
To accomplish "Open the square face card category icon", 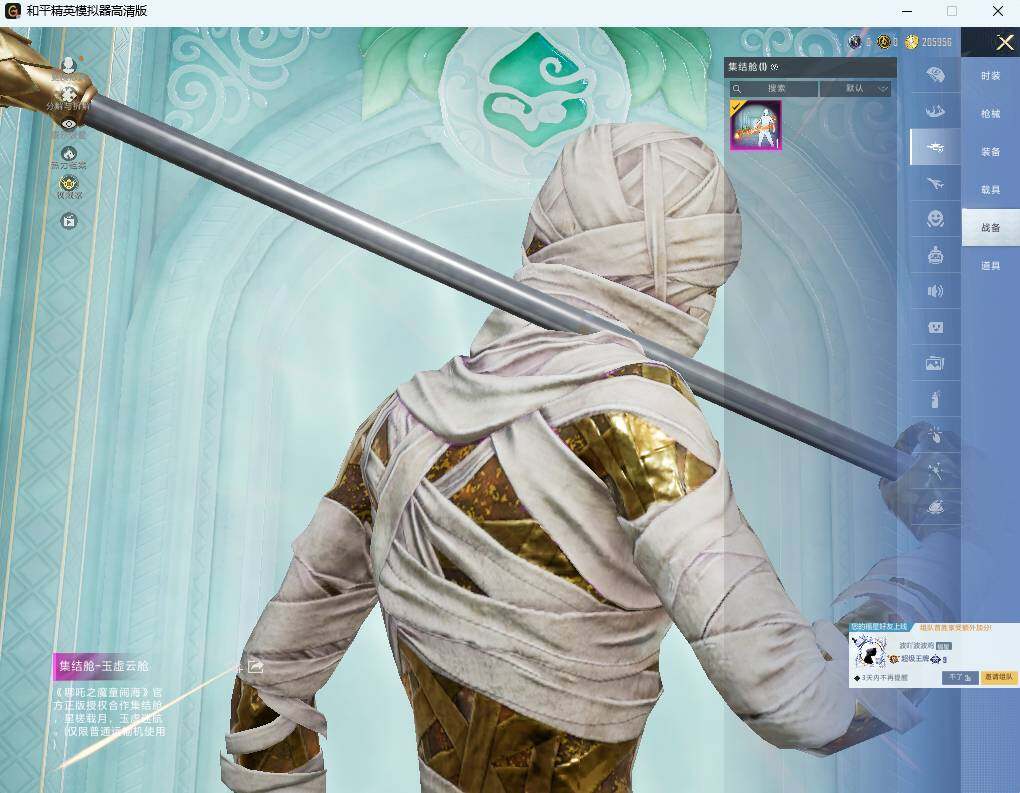I will (935, 327).
